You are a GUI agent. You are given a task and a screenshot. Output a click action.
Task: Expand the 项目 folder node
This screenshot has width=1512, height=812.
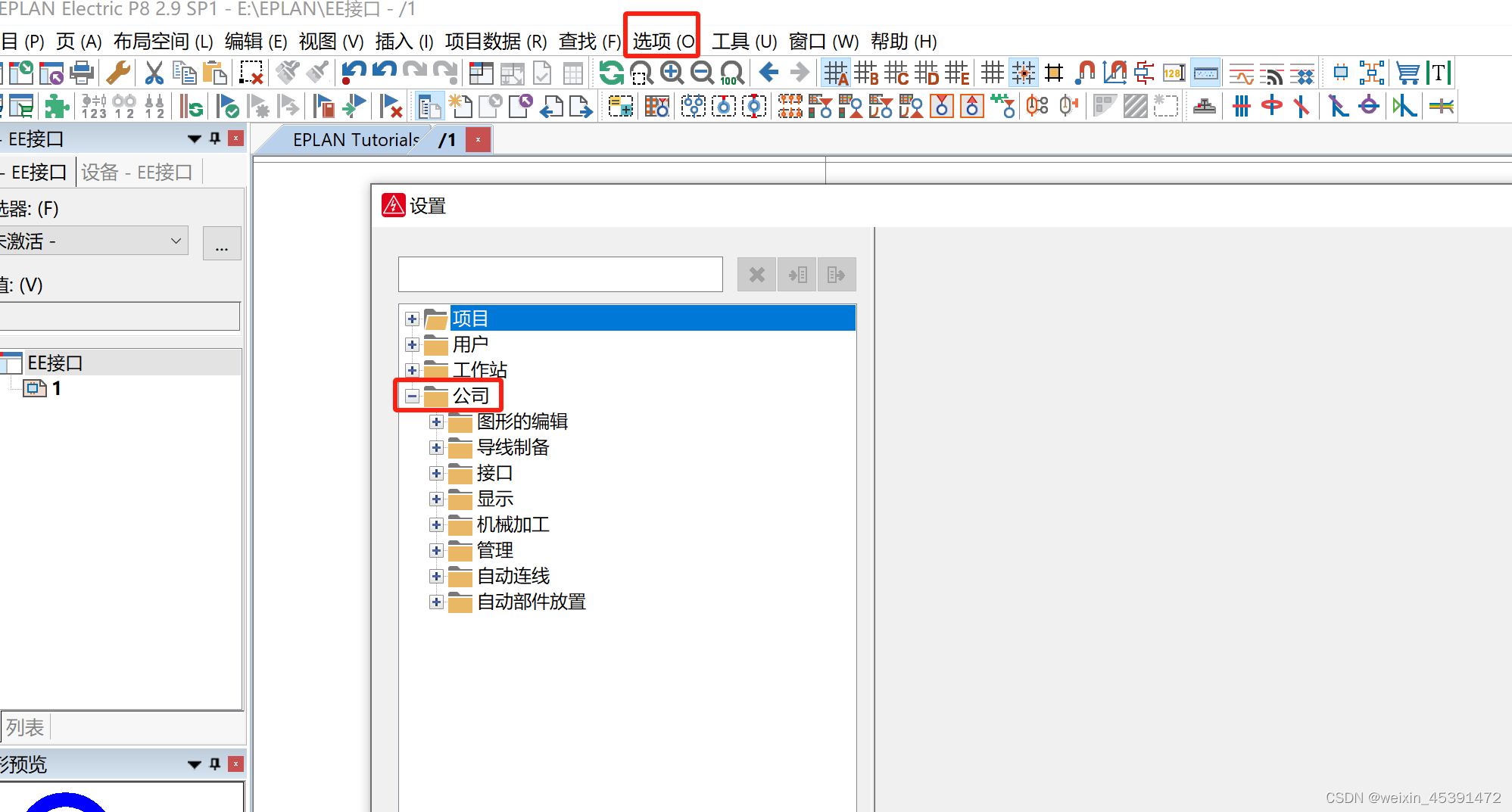[412, 319]
